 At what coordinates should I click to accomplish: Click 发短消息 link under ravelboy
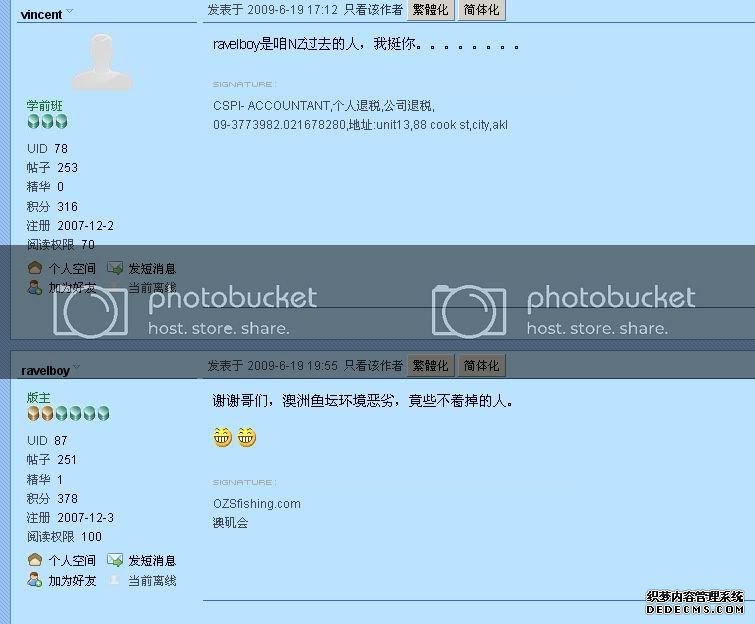(152, 560)
